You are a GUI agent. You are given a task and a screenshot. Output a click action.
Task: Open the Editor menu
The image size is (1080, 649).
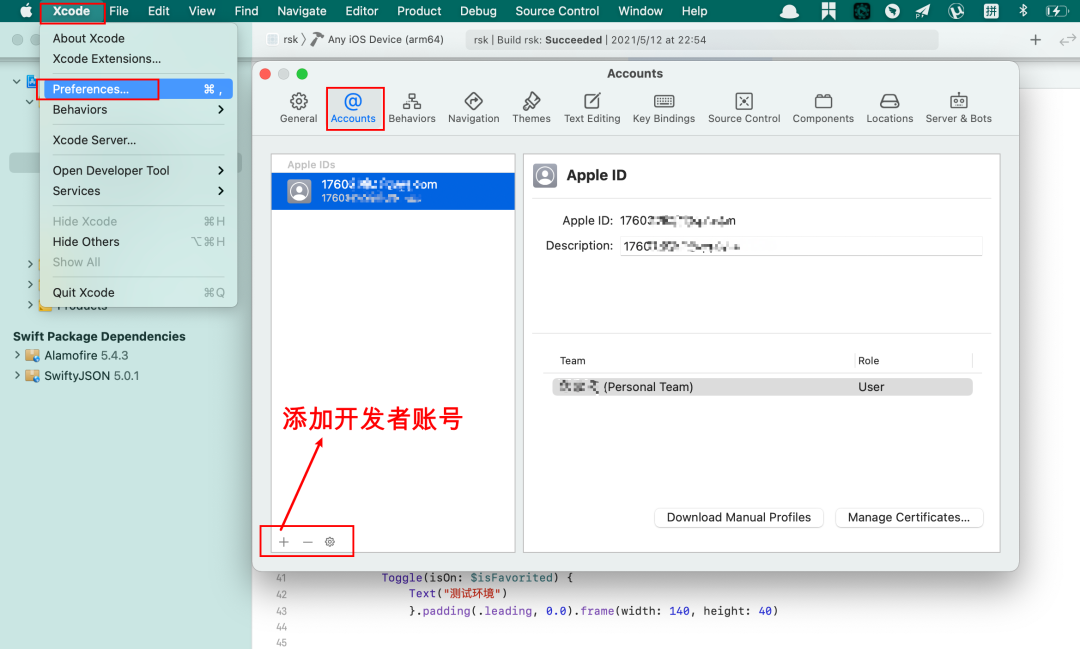coord(362,11)
